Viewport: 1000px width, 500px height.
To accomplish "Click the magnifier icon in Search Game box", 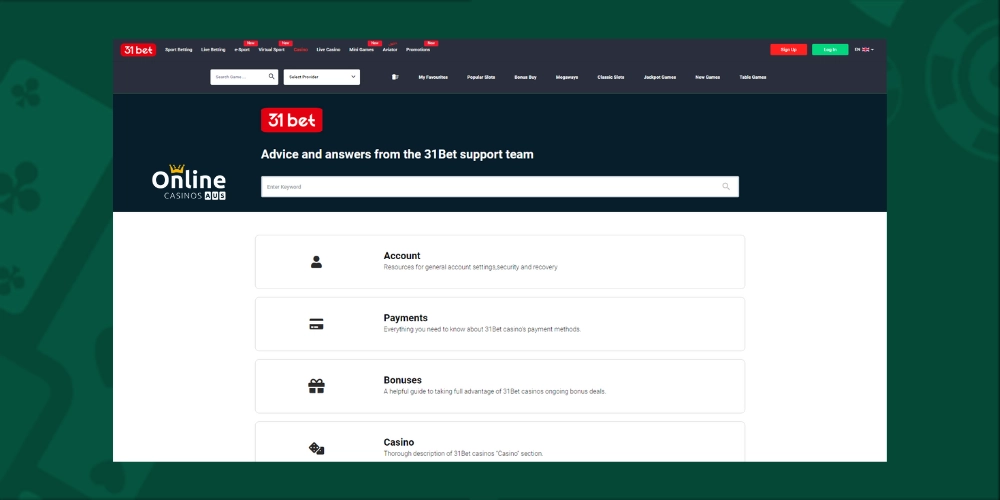I will (x=271, y=77).
